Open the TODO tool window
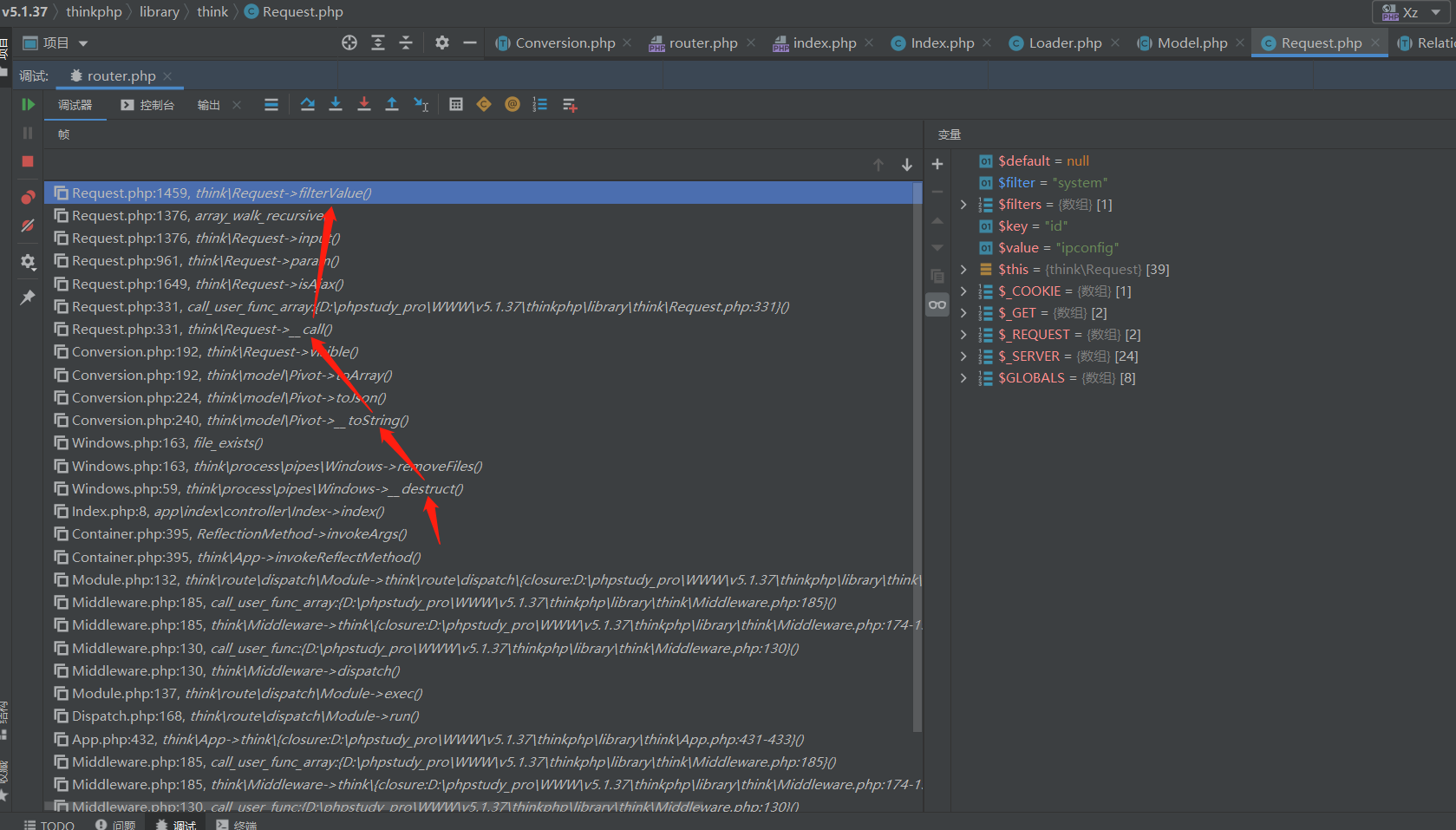The height and width of the screenshot is (830, 1456). [49, 824]
